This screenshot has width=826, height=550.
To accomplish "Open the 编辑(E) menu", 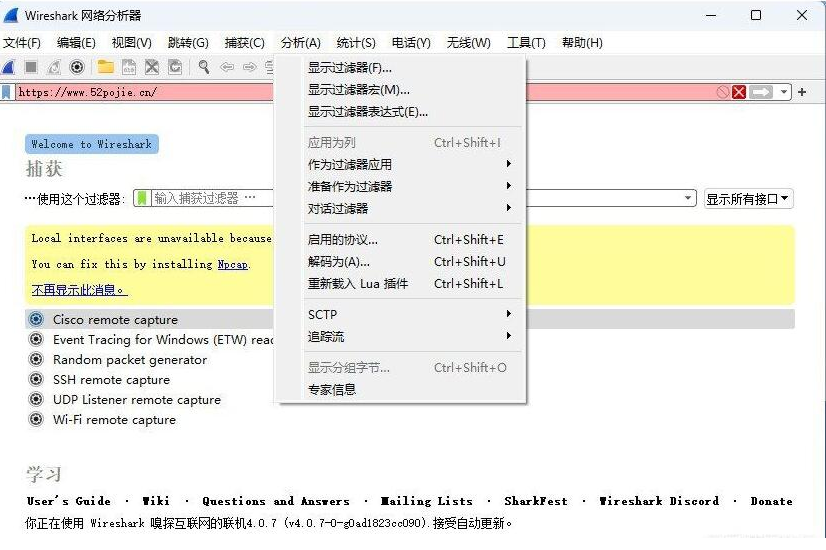I will coord(76,43).
